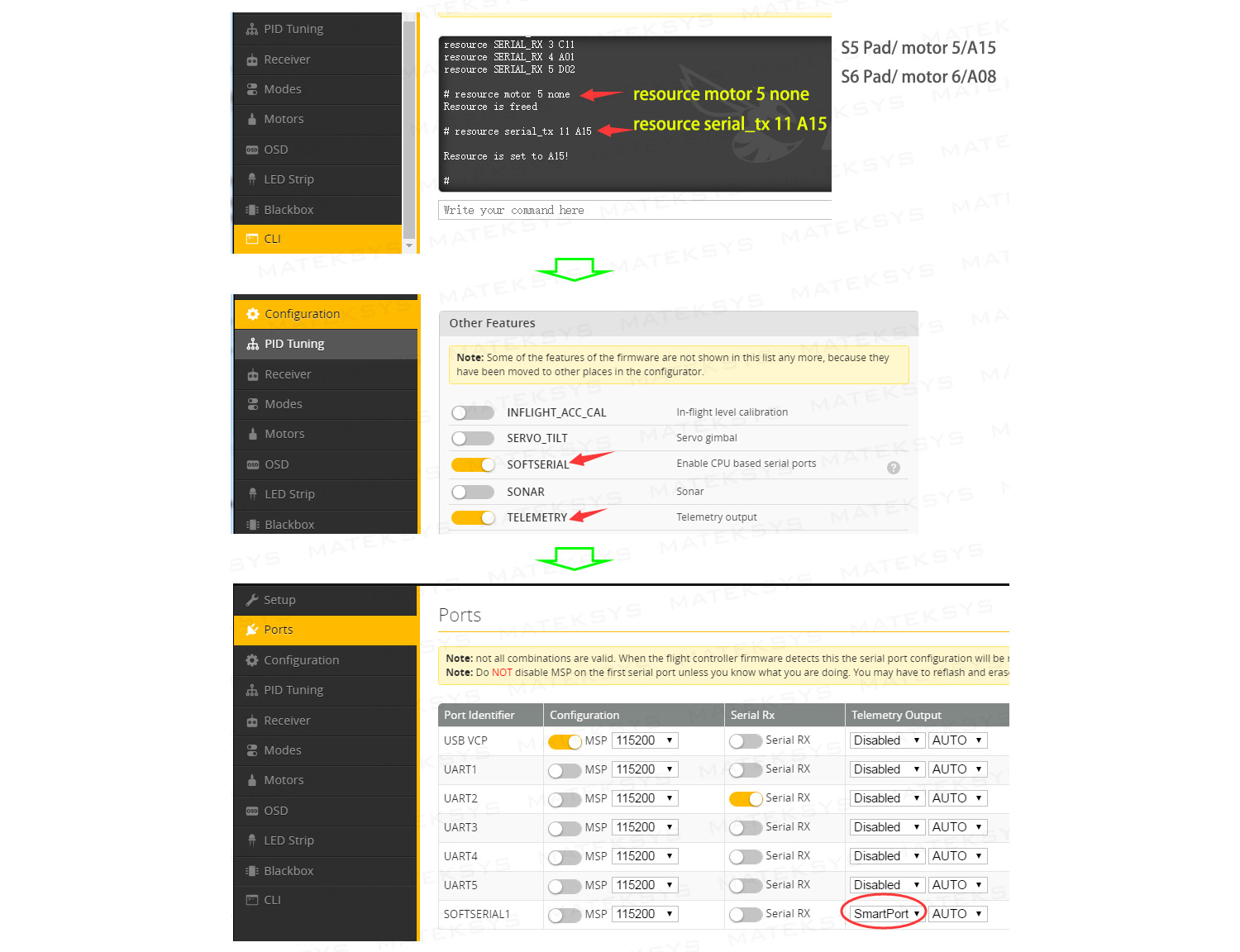
Task: Click Modes icon in middle screenshot sidebar
Action: pos(253,404)
